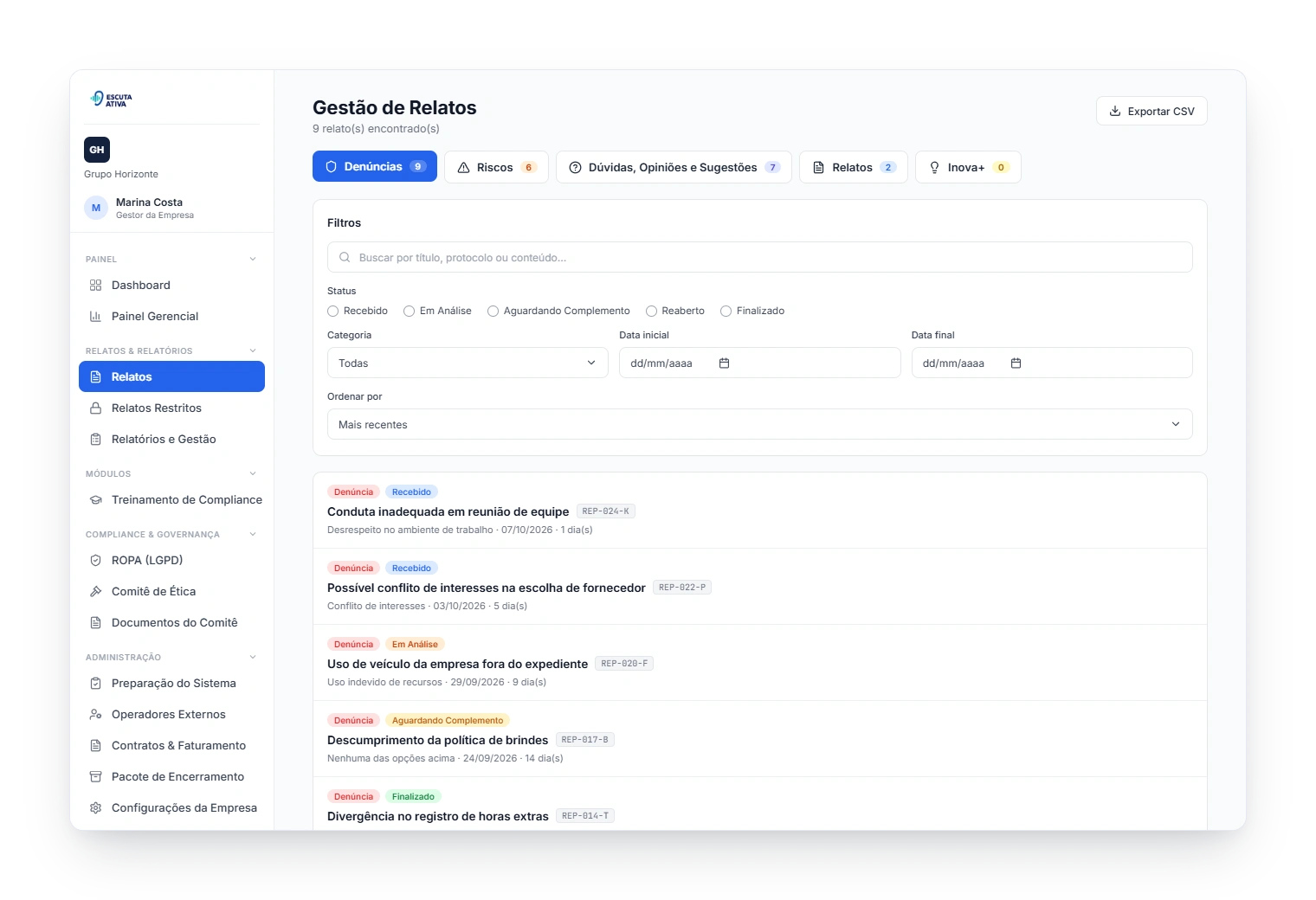Focus the search field for título, protocolo
The height and width of the screenshot is (900, 1316).
[760, 258]
